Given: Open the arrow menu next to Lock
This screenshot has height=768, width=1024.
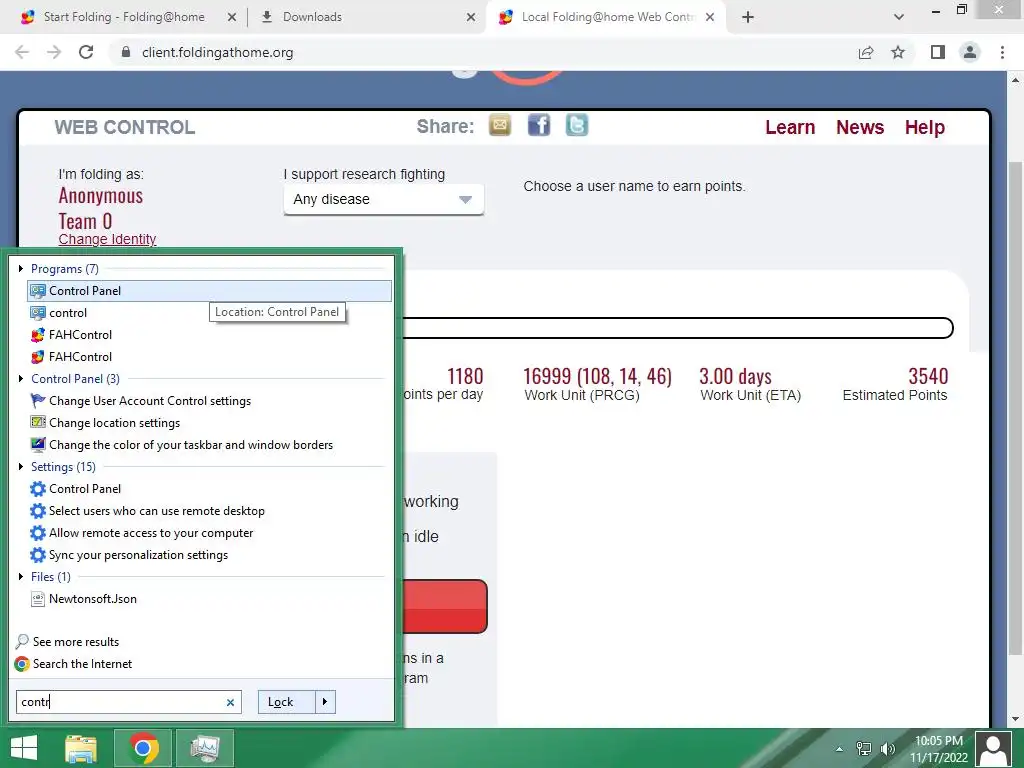Looking at the screenshot, I should coord(325,702).
